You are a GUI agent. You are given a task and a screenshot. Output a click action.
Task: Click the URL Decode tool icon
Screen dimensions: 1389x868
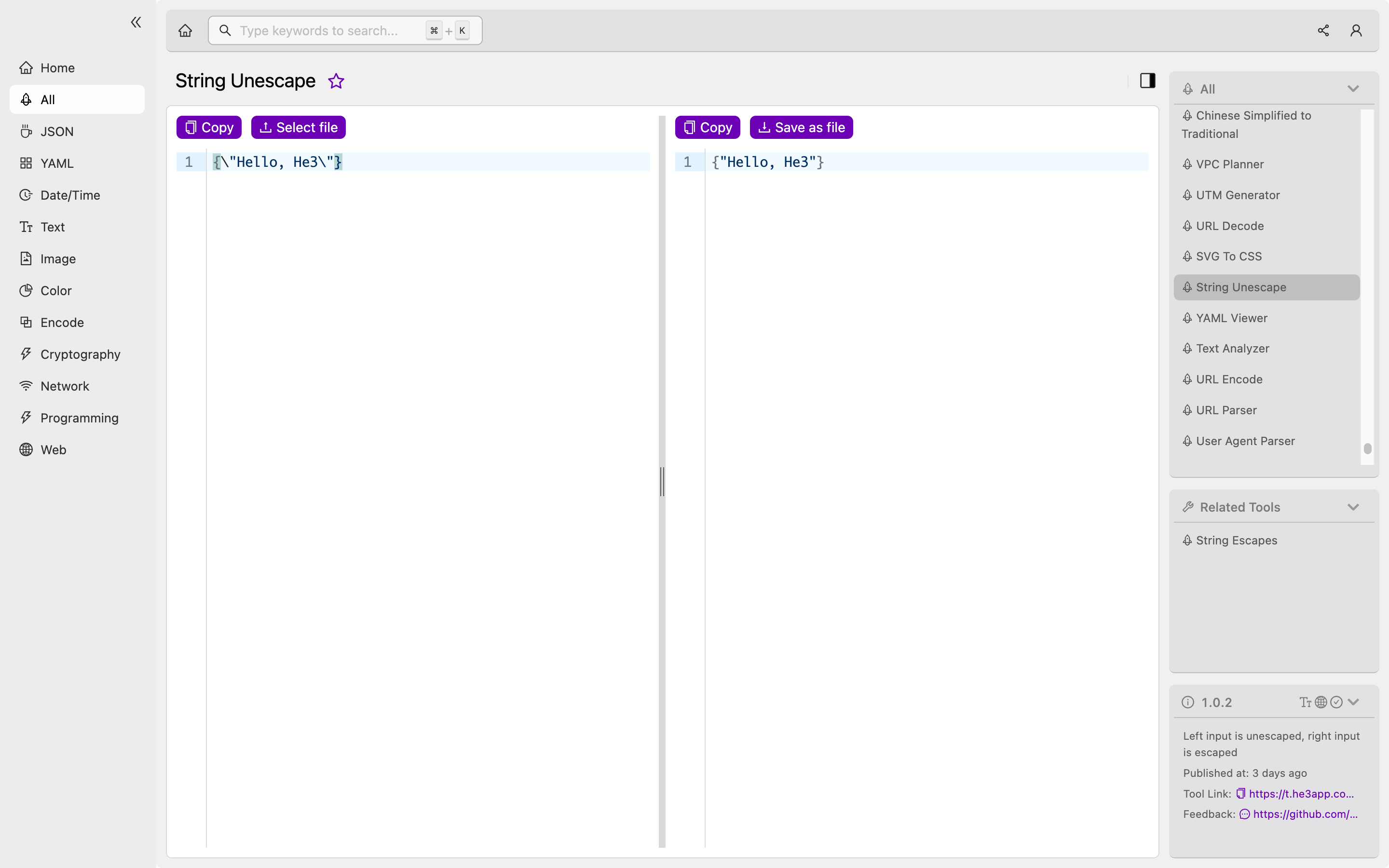coord(1188,225)
